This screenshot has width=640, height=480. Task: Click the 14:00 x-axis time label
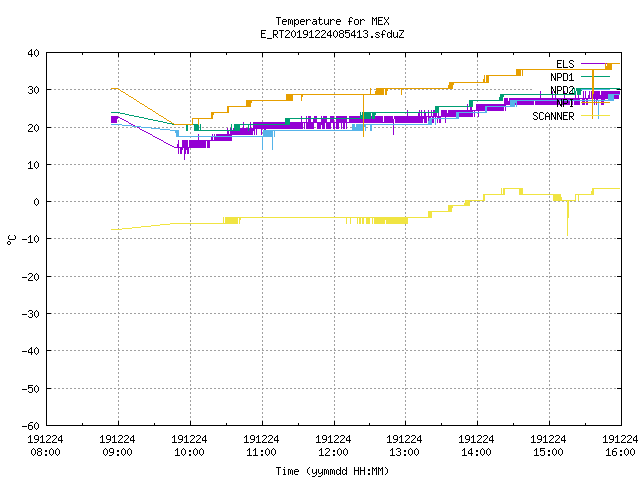tap(476, 452)
